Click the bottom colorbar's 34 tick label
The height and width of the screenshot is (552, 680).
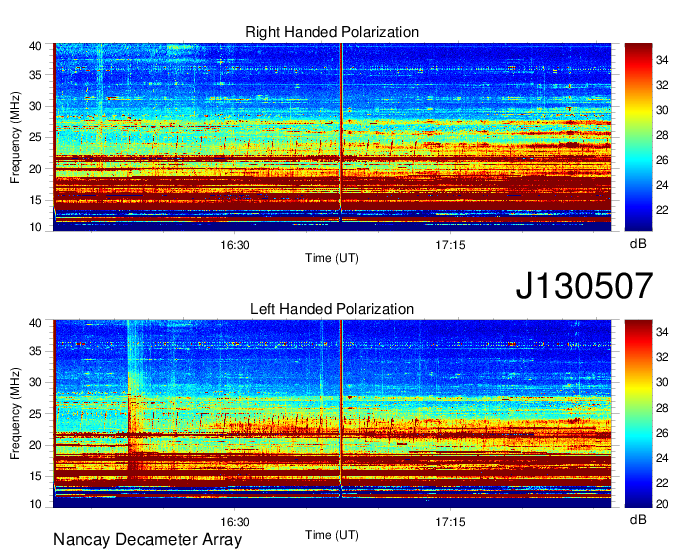coord(662,332)
